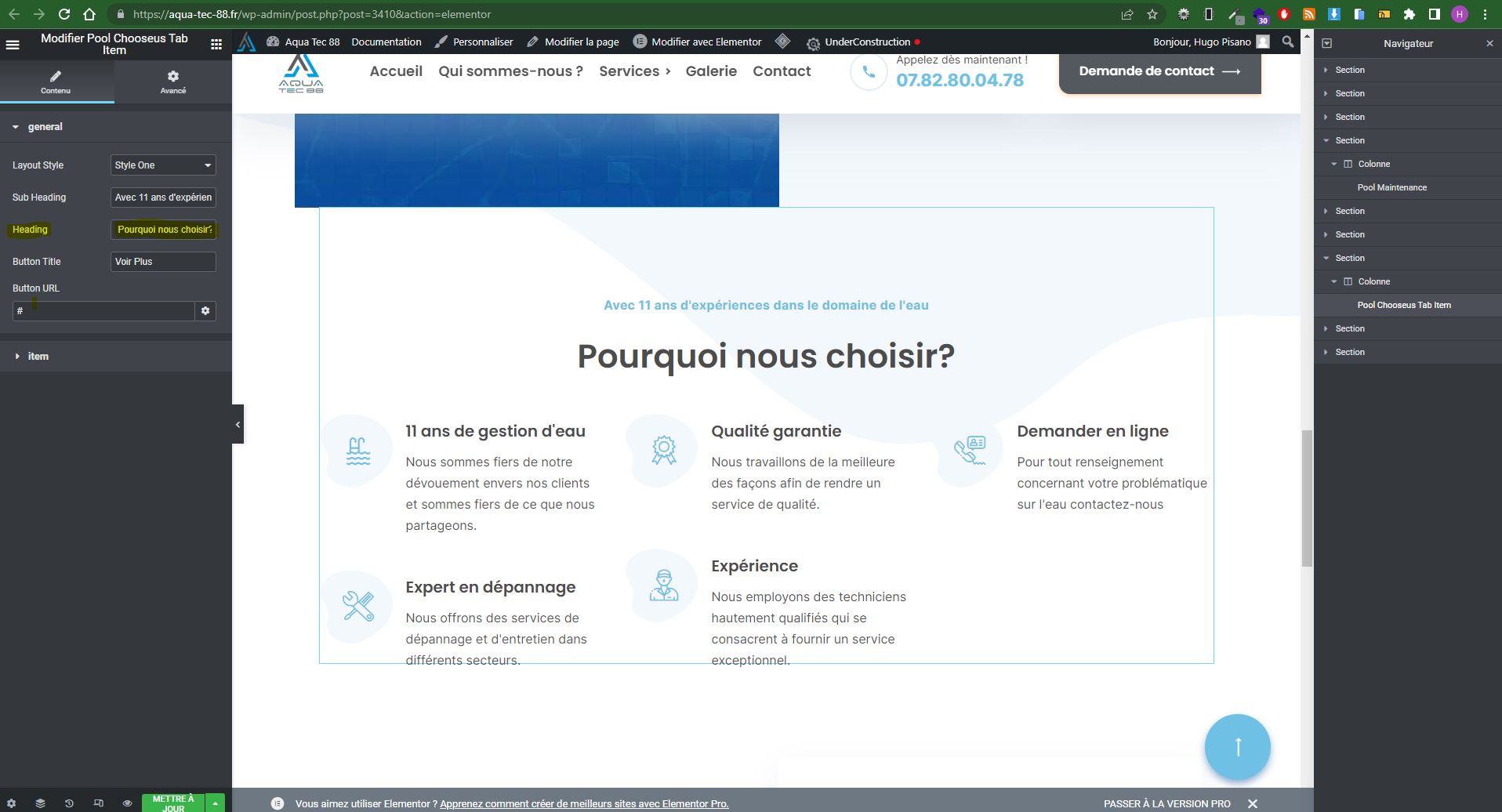Toggle preview changes eye icon
This screenshot has height=812, width=1502.
coord(127,803)
